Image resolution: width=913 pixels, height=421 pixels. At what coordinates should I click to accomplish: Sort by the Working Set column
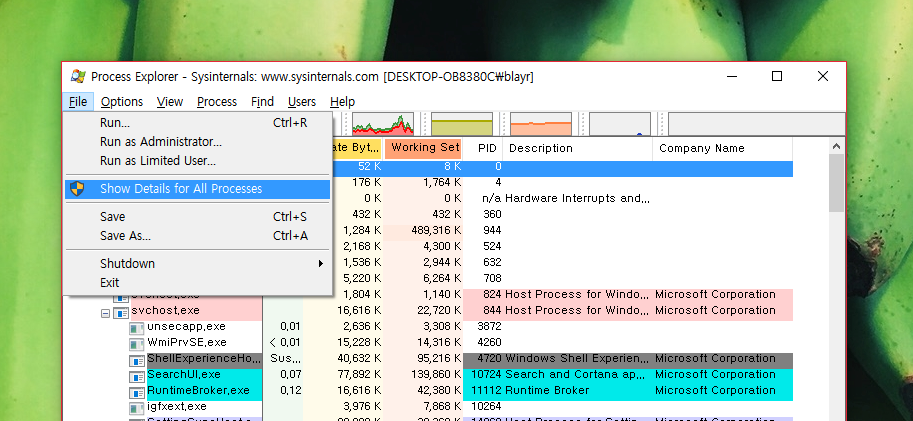tap(423, 148)
